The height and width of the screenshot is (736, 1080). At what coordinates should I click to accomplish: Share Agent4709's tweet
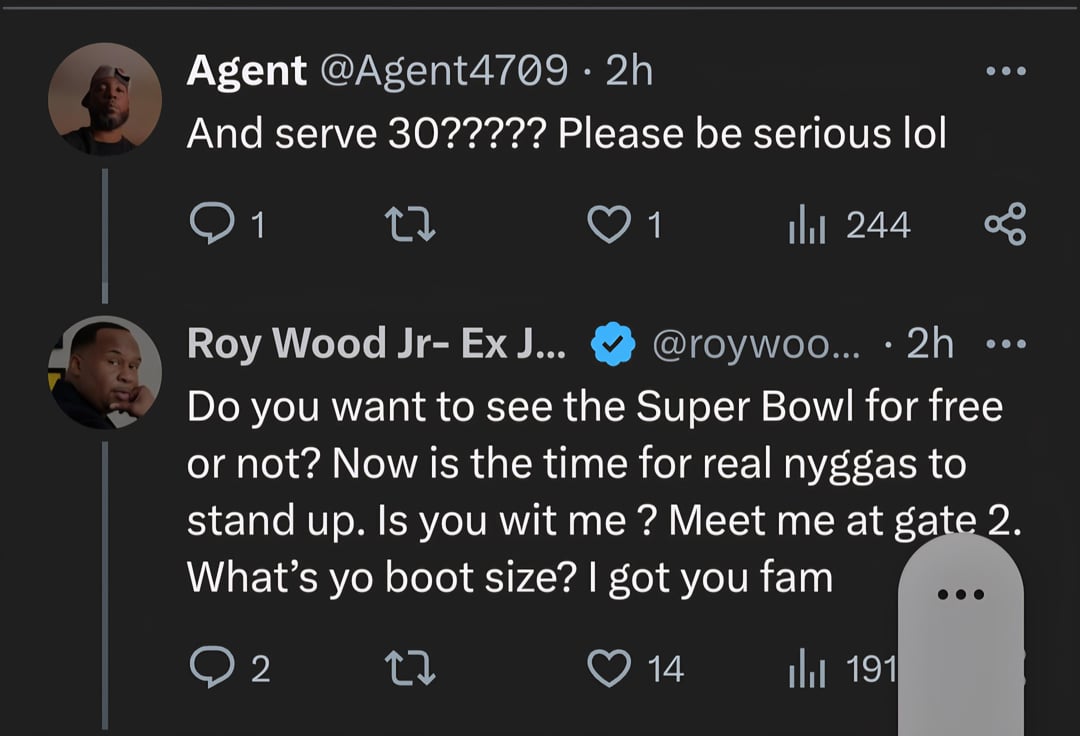[1004, 225]
